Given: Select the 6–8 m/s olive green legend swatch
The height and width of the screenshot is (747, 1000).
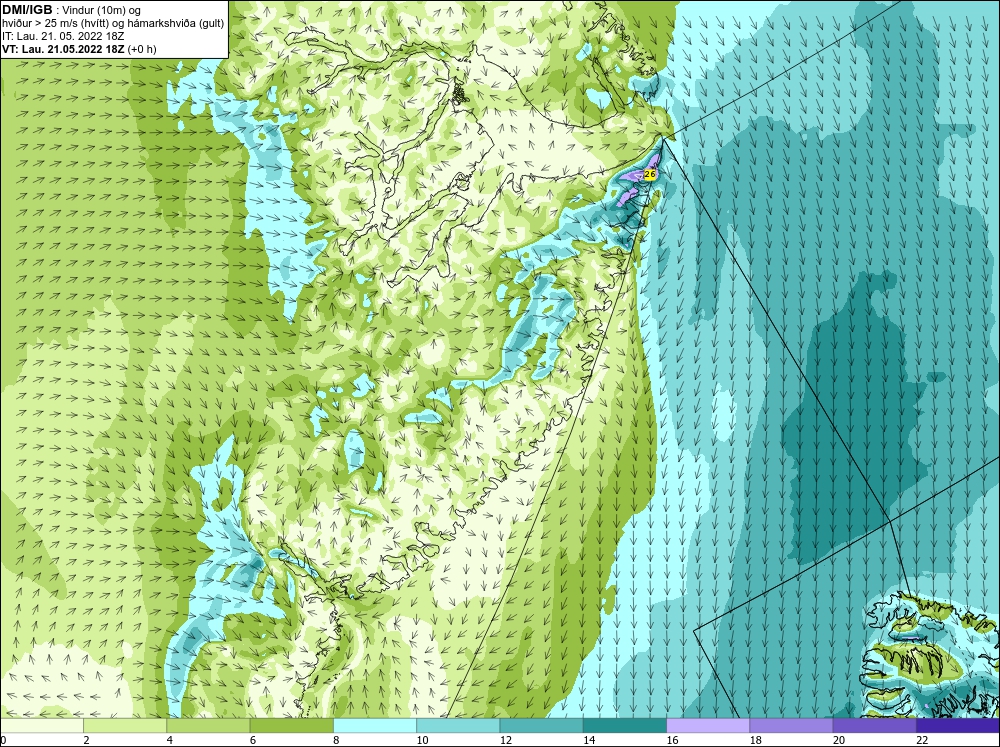Looking at the screenshot, I should [x=291, y=726].
